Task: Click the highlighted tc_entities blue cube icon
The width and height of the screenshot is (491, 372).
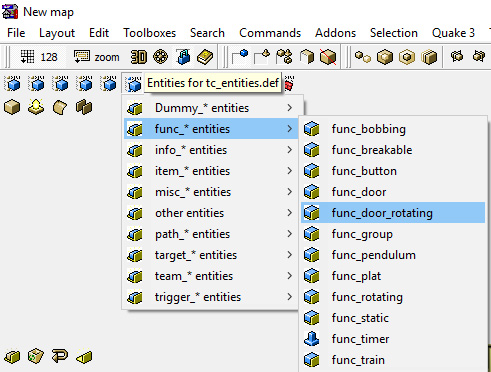Action: point(134,83)
